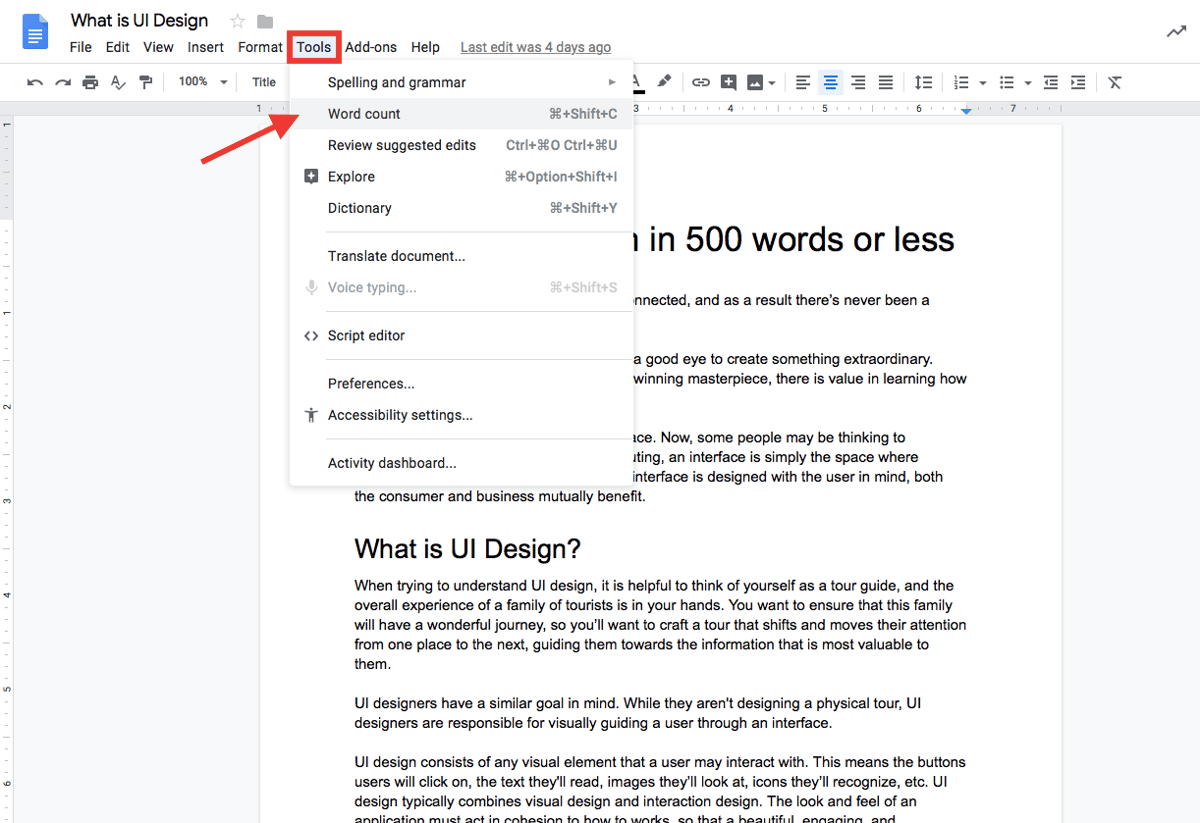Viewport: 1200px width, 823px height.
Task: Enable justified text alignment
Action: pyautogui.click(x=885, y=82)
